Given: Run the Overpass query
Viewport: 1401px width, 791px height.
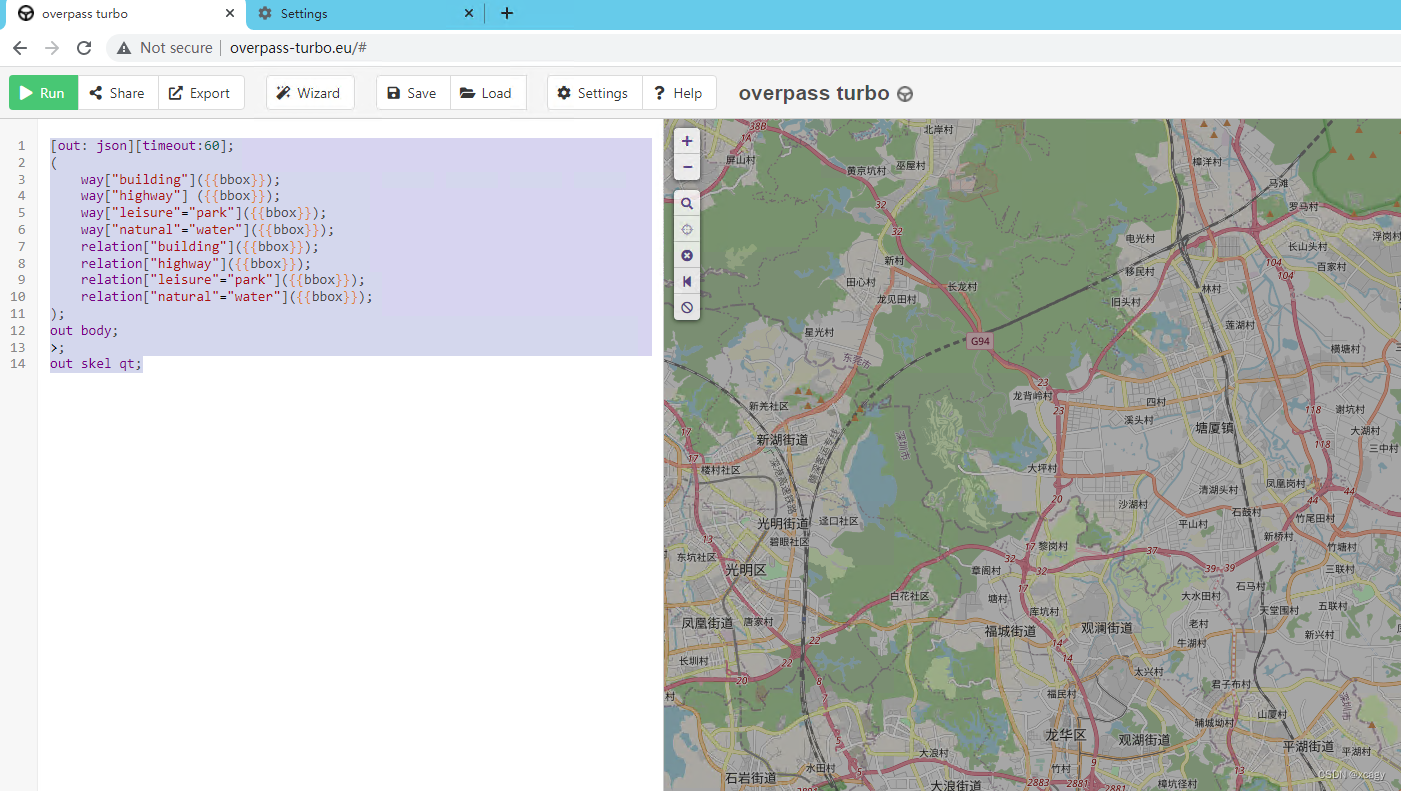Looking at the screenshot, I should [x=43, y=92].
